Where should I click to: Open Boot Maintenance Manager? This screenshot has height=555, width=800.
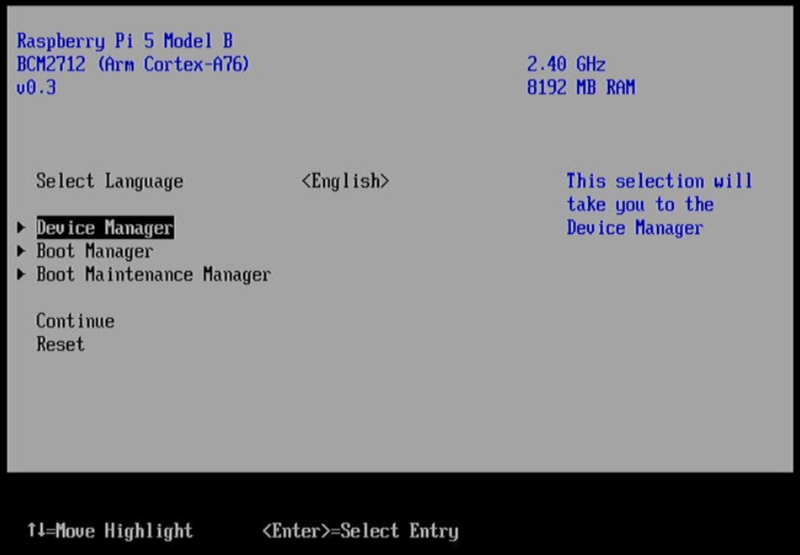[153, 274]
